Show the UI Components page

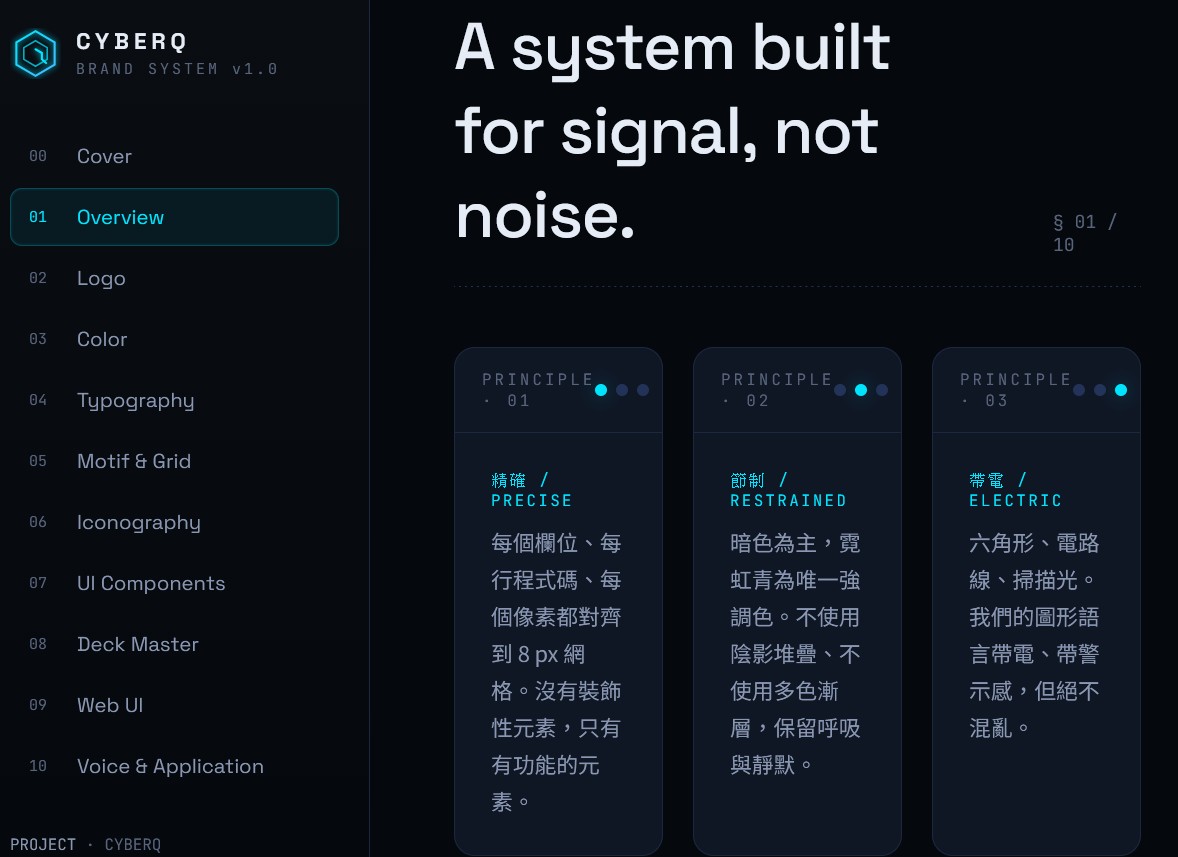coord(151,583)
